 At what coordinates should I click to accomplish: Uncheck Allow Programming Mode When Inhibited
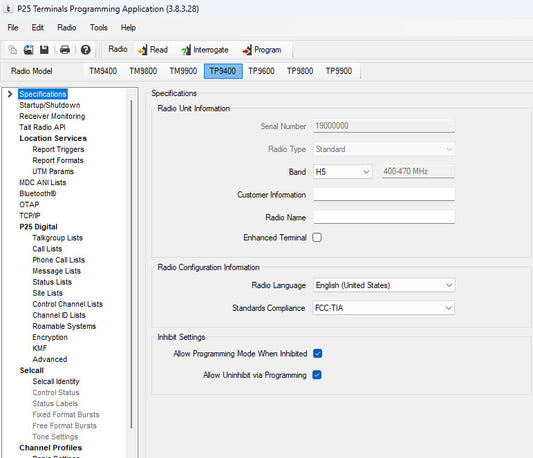317,354
